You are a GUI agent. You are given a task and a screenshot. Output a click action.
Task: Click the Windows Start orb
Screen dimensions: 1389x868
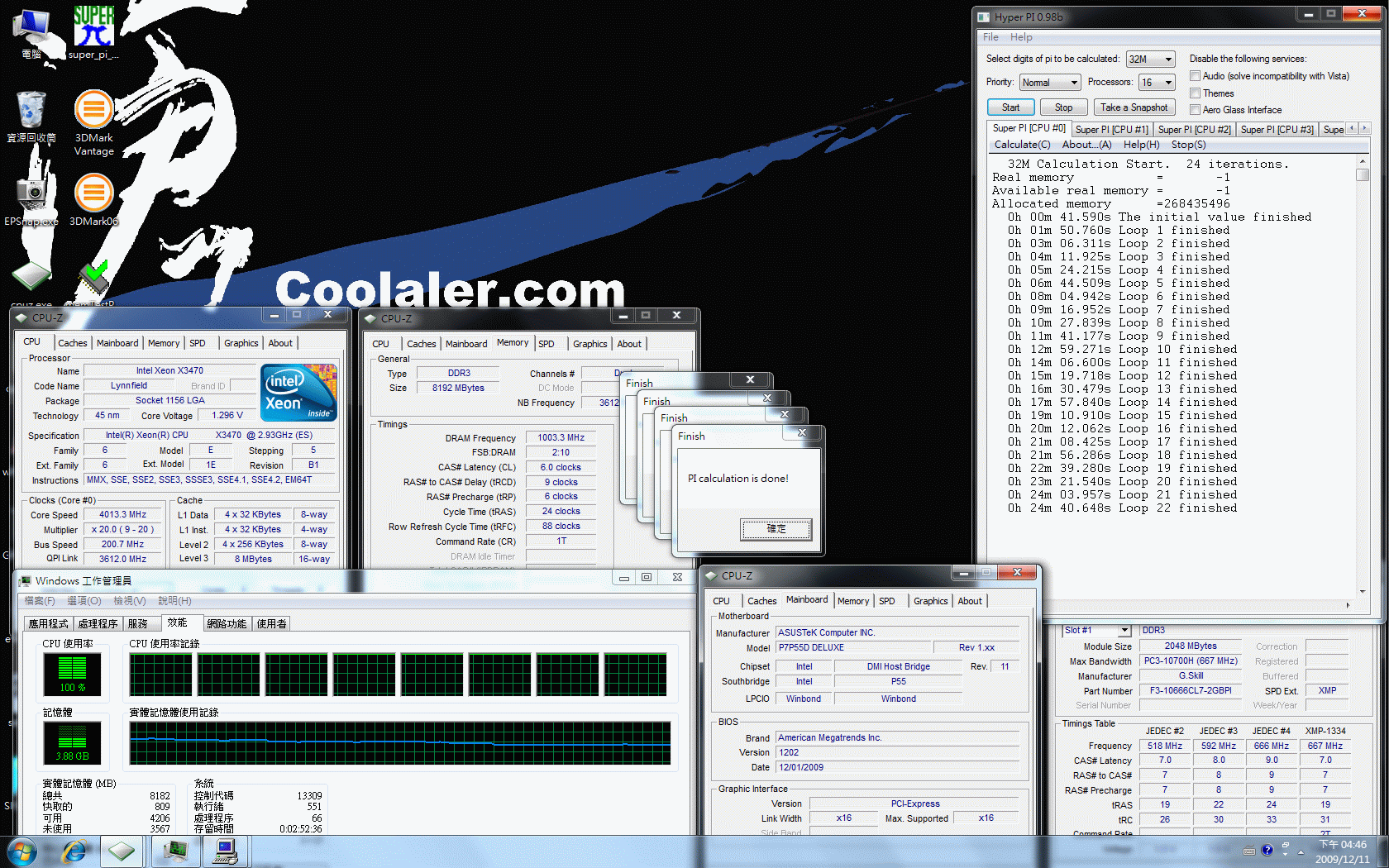[x=21, y=851]
